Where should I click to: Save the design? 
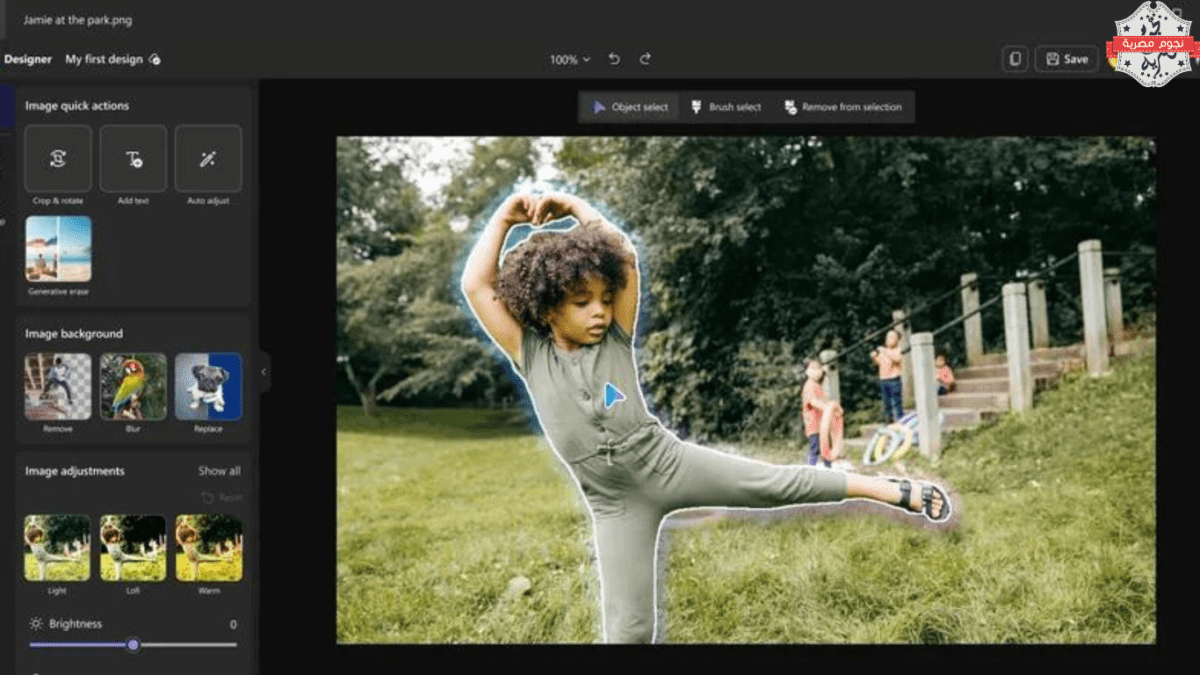(1066, 59)
